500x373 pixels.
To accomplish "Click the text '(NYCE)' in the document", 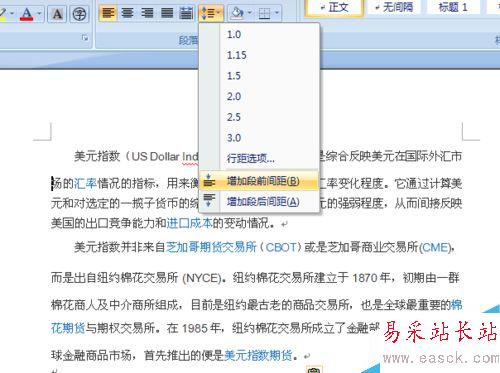I will pos(202,278).
